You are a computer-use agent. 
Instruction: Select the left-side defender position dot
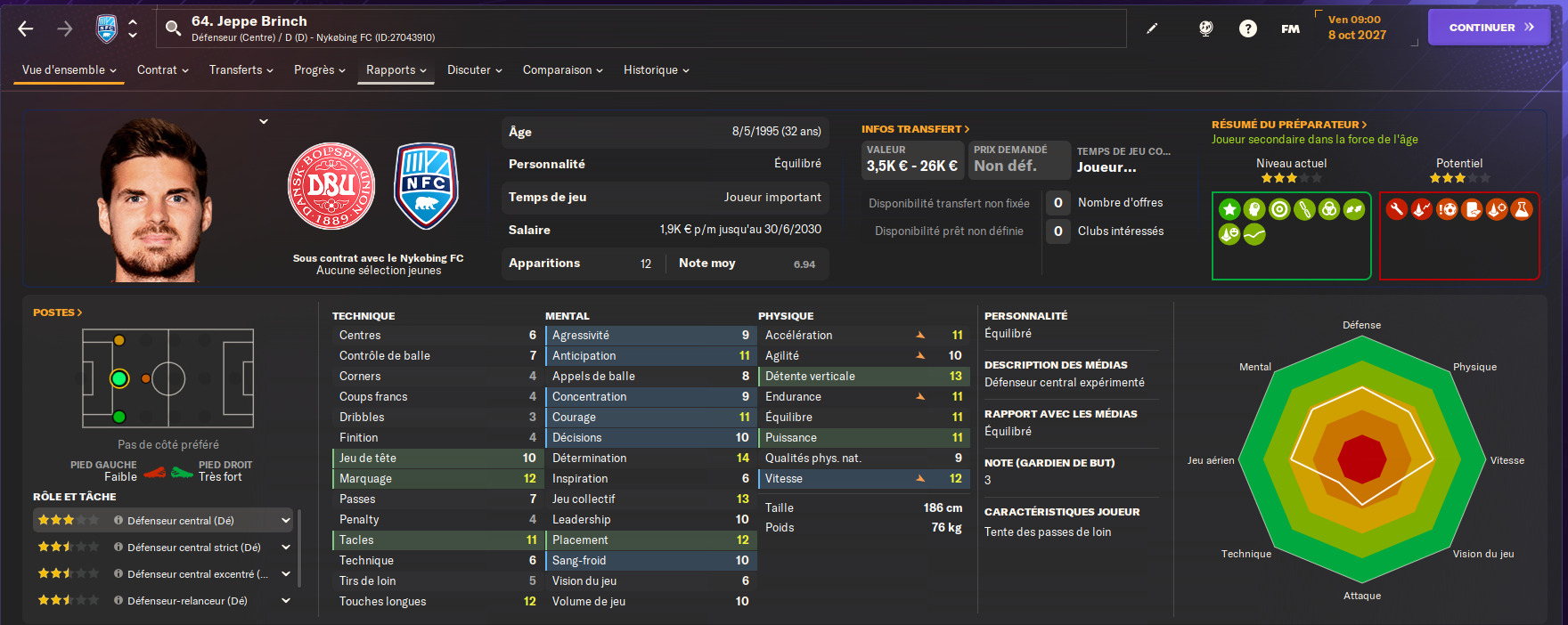119,340
